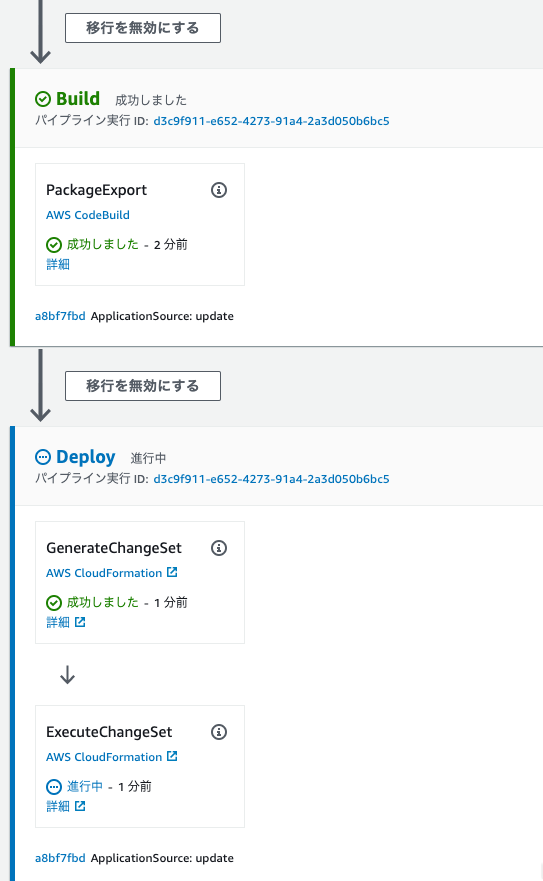The image size is (543, 881).
Task: Click external-link icon beside GenerateChangeSet AWS CloudFormation
Action: [x=172, y=572]
